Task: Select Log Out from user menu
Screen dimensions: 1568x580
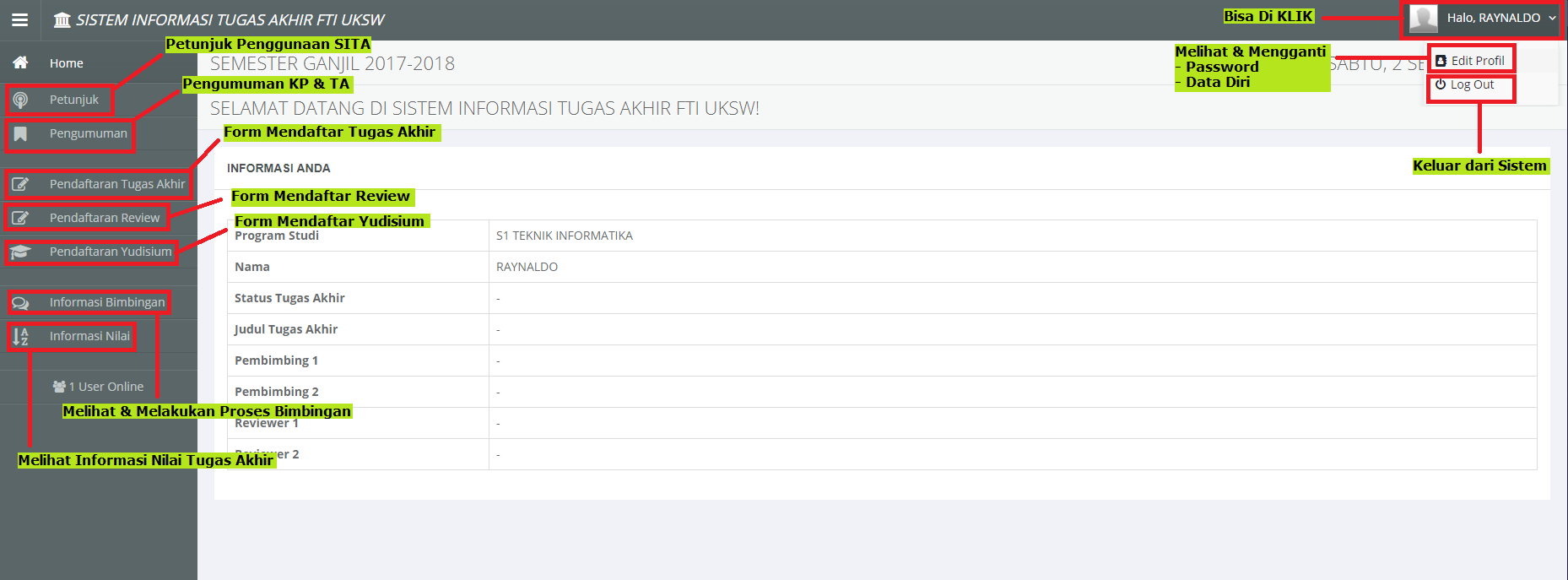Action: pyautogui.click(x=1472, y=84)
